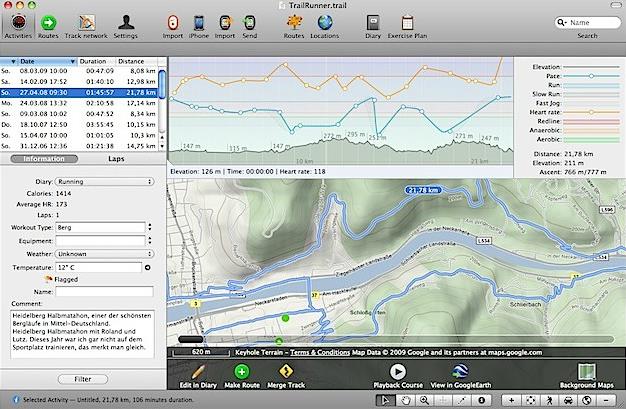Zoom out the map with minus

606,400
